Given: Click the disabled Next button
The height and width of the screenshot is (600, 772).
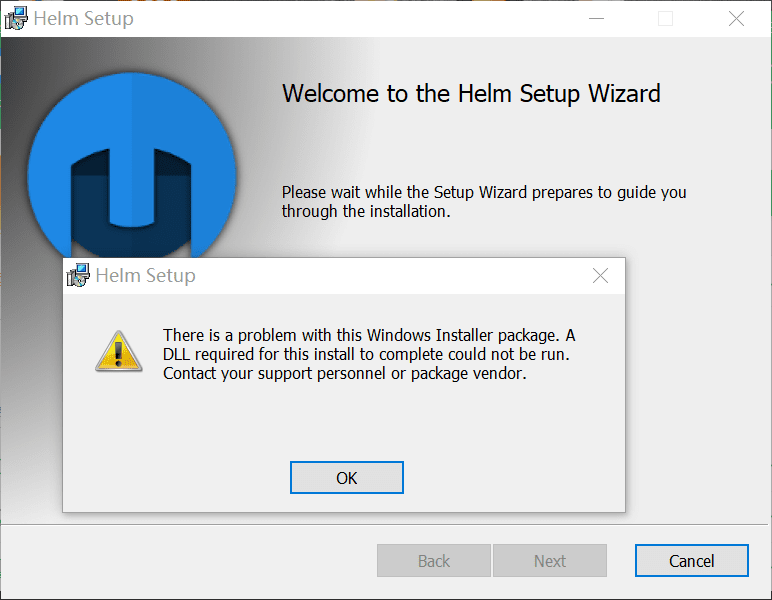Looking at the screenshot, I should coord(549,561).
